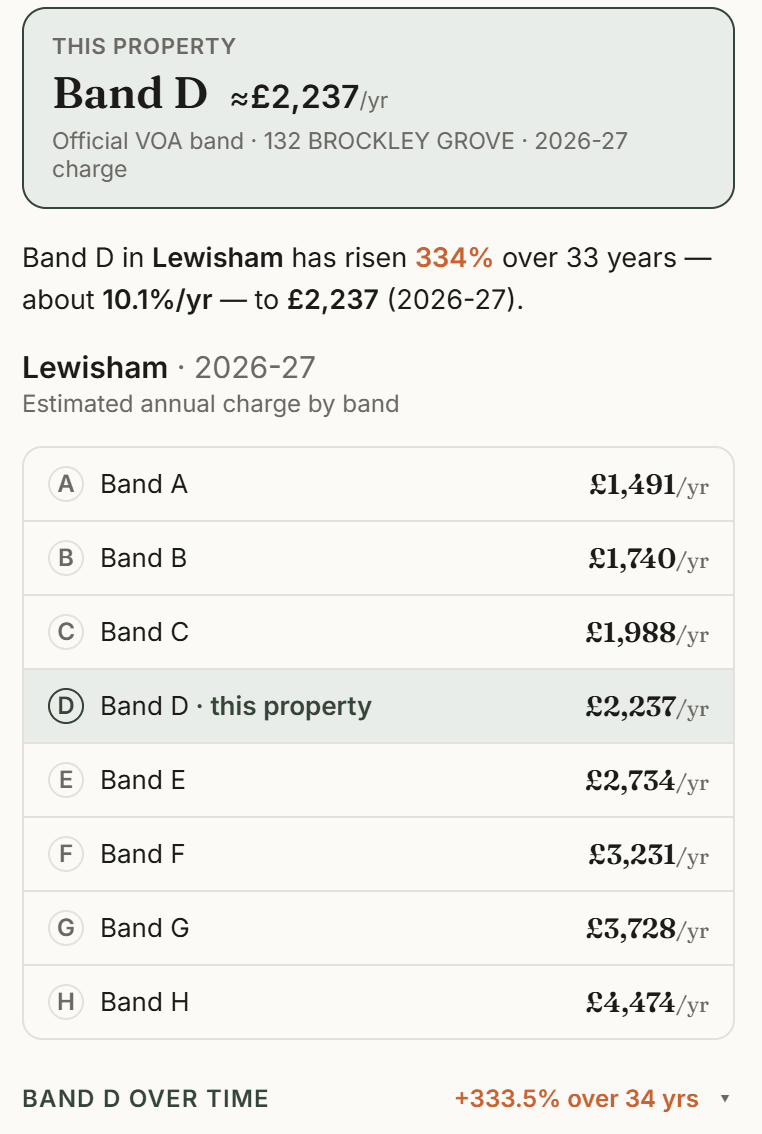Click the £2,734/yr Band E amount
Screen dimensions: 762x1134
(647, 781)
